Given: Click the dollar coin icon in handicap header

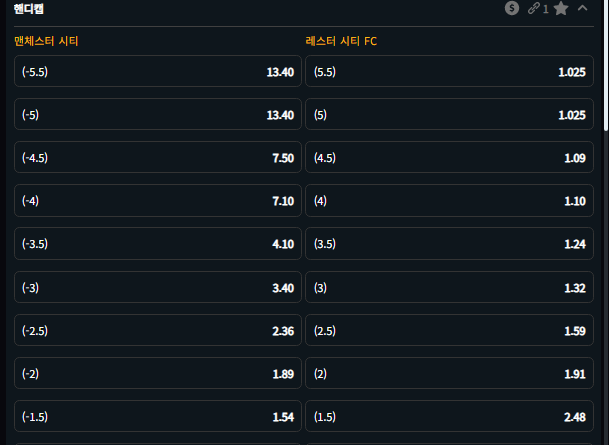Looking at the screenshot, I should pyautogui.click(x=512, y=9).
